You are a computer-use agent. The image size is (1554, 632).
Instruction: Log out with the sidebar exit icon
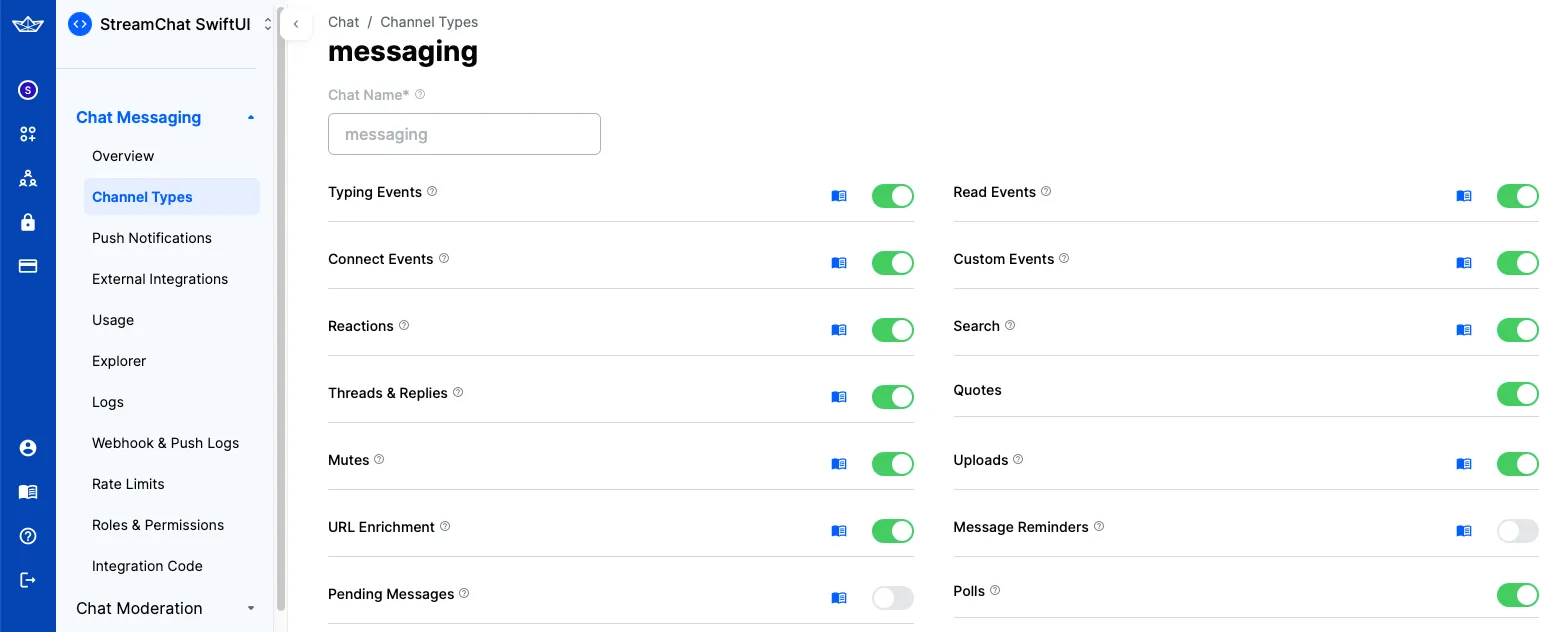[x=27, y=579]
